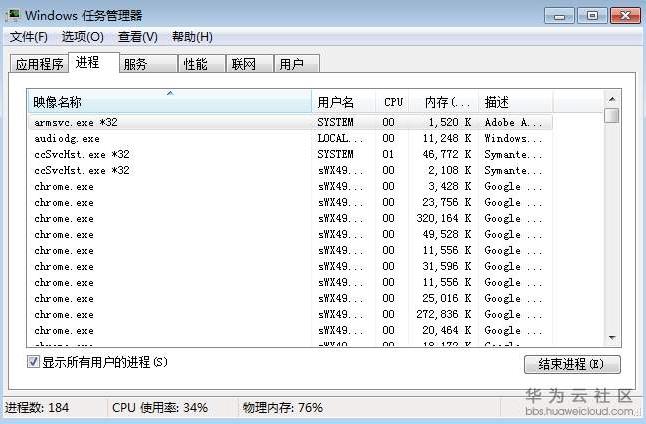Click the Windows... description cell
Screen dimensions: 646x424
[x=513, y=138]
